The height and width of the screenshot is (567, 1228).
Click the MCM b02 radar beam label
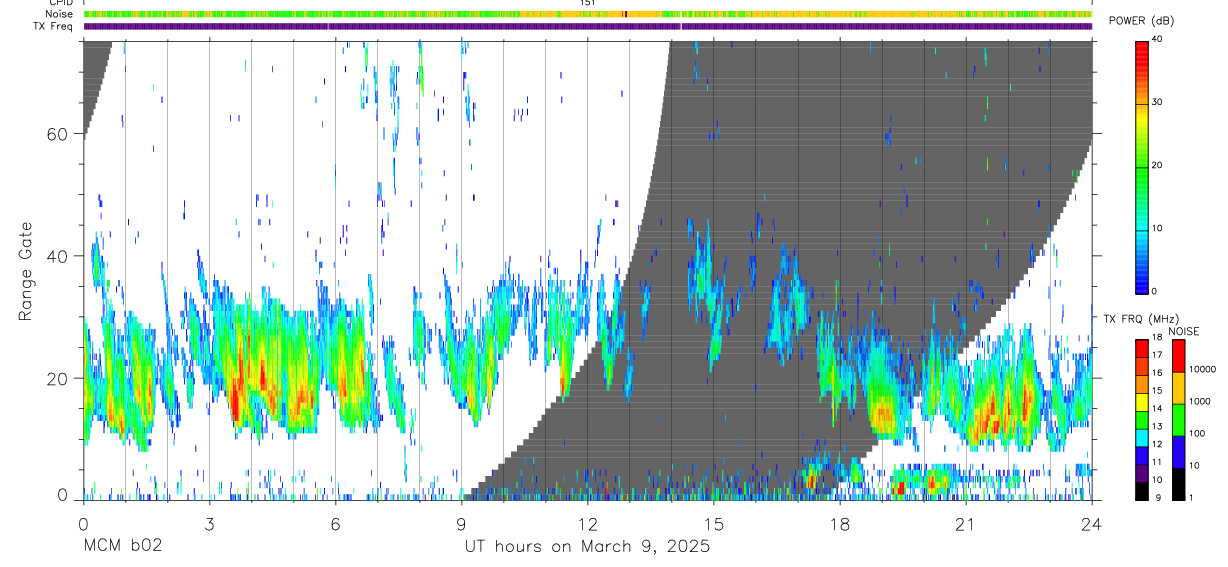coord(122,546)
